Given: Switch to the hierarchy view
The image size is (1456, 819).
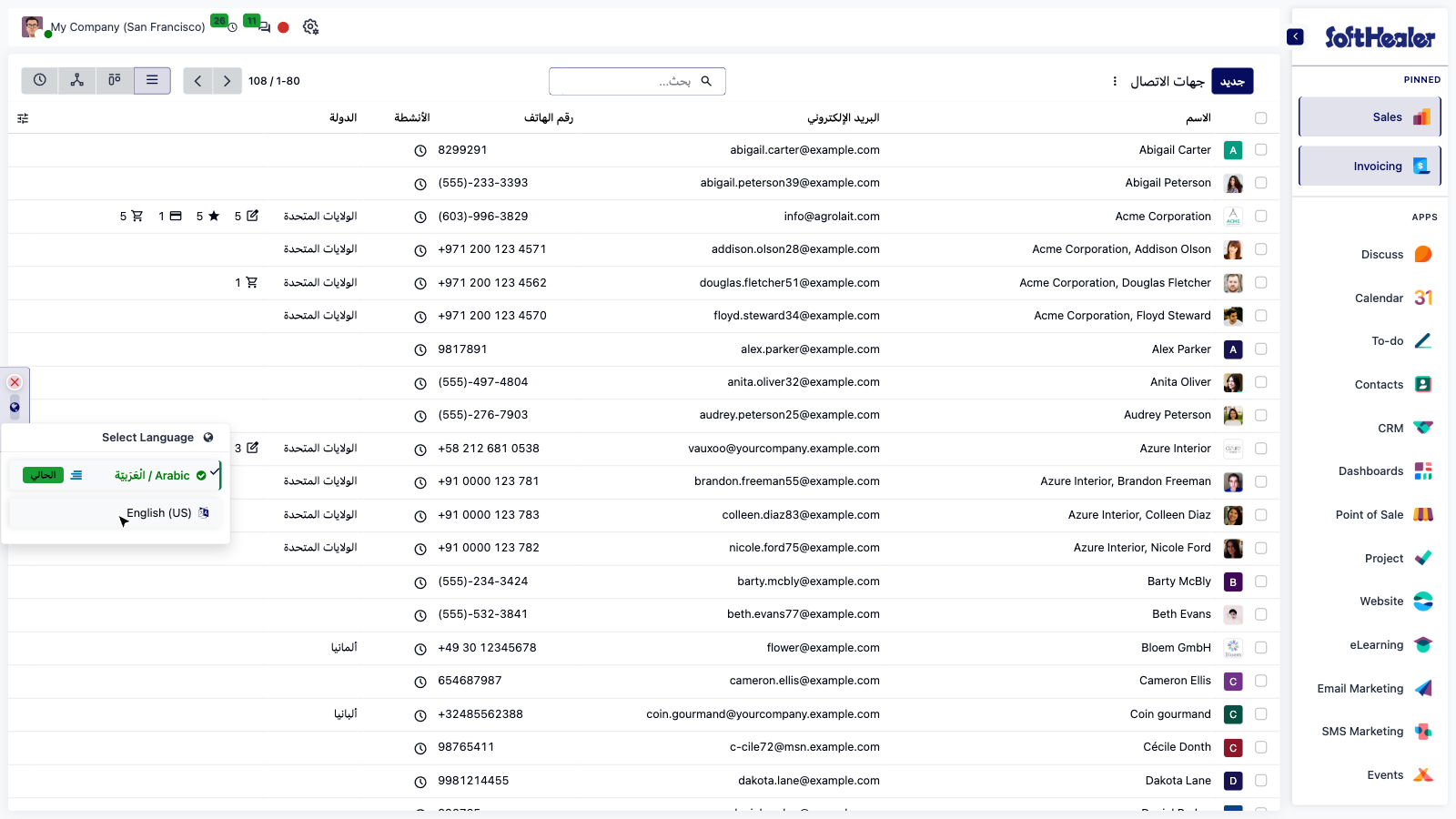Looking at the screenshot, I should click(x=77, y=80).
